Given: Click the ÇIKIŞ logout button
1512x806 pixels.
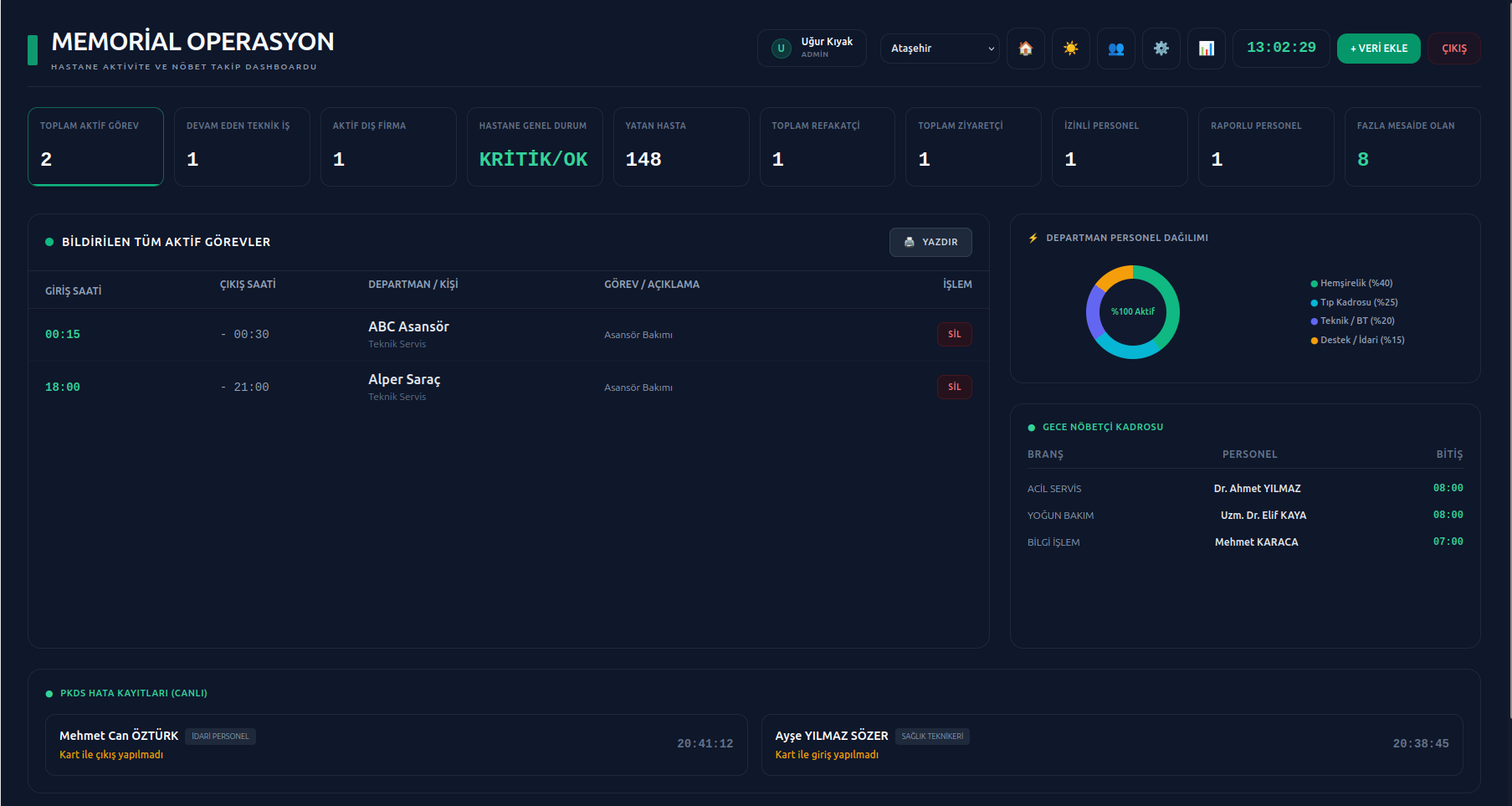Looking at the screenshot, I should (x=1453, y=49).
